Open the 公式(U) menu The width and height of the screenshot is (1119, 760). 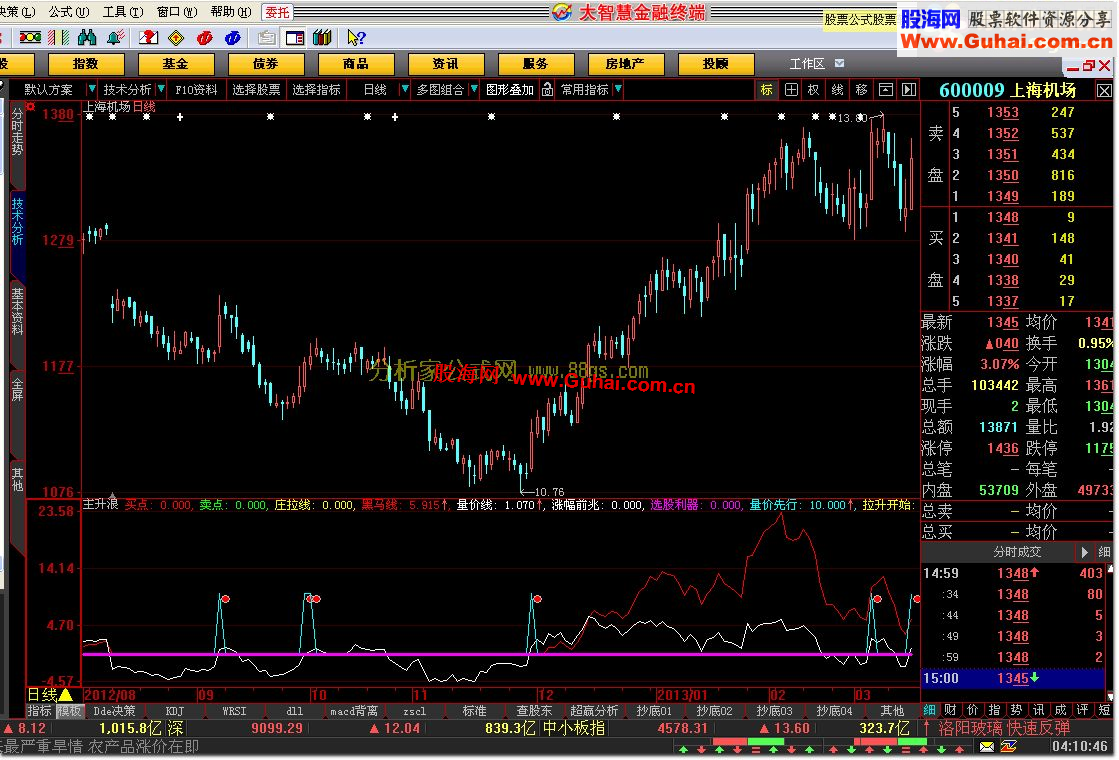tap(69, 12)
